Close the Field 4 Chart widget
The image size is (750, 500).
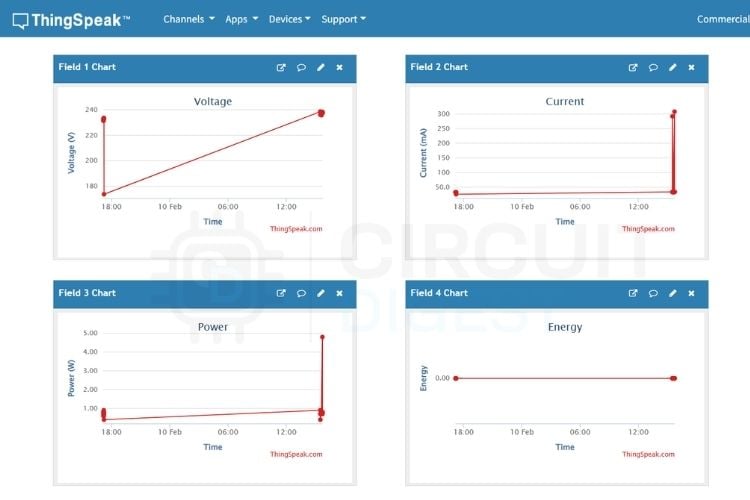click(692, 293)
